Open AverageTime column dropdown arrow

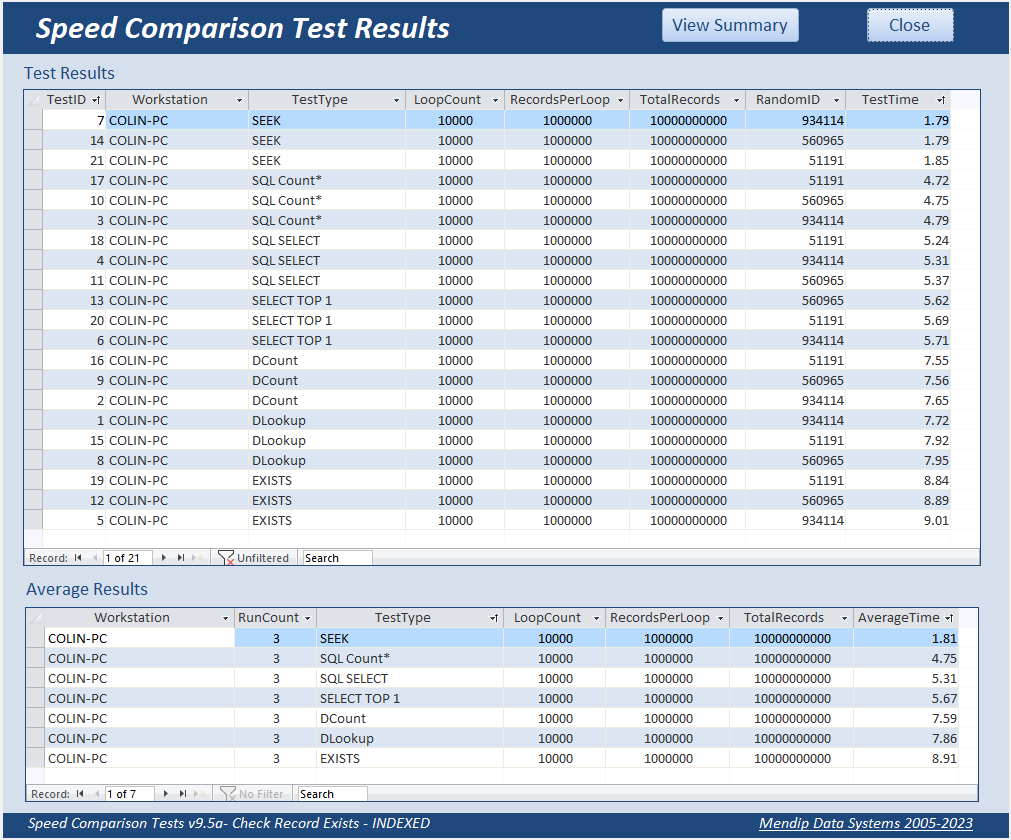point(949,618)
